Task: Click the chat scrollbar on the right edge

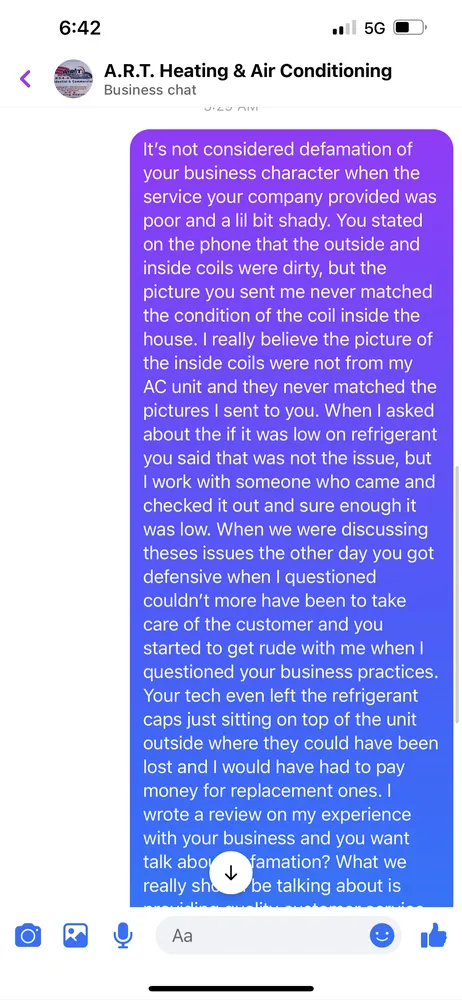Action: pyautogui.click(x=457, y=594)
